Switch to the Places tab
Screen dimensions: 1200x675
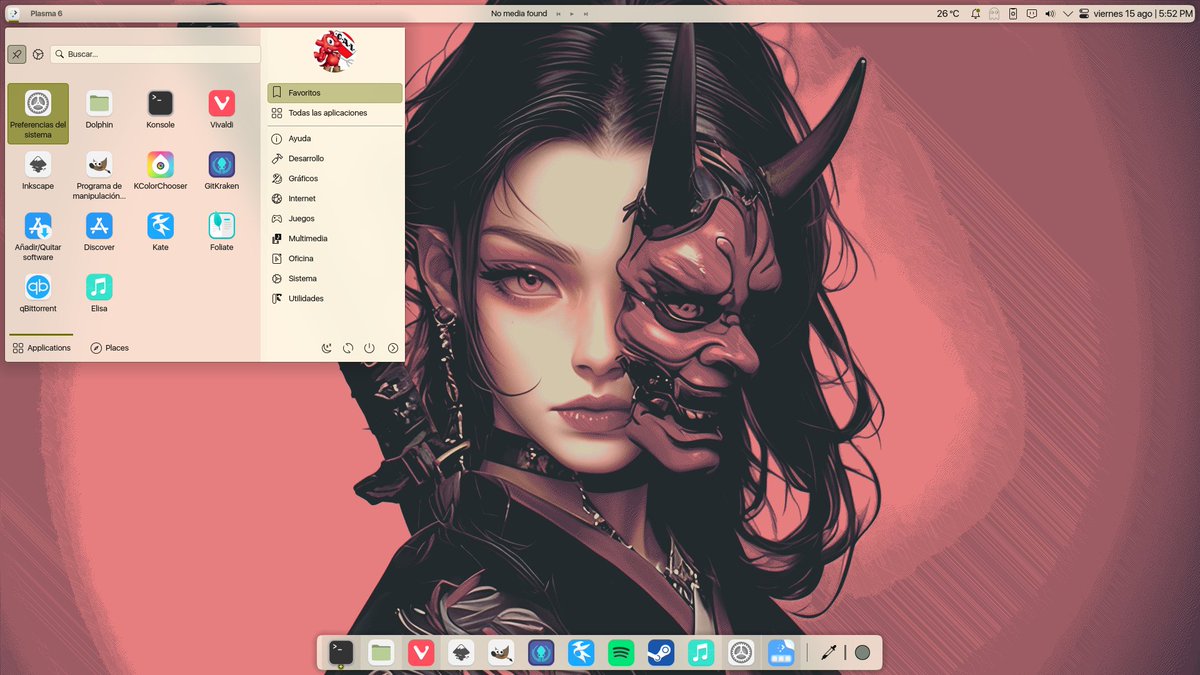click(x=110, y=348)
